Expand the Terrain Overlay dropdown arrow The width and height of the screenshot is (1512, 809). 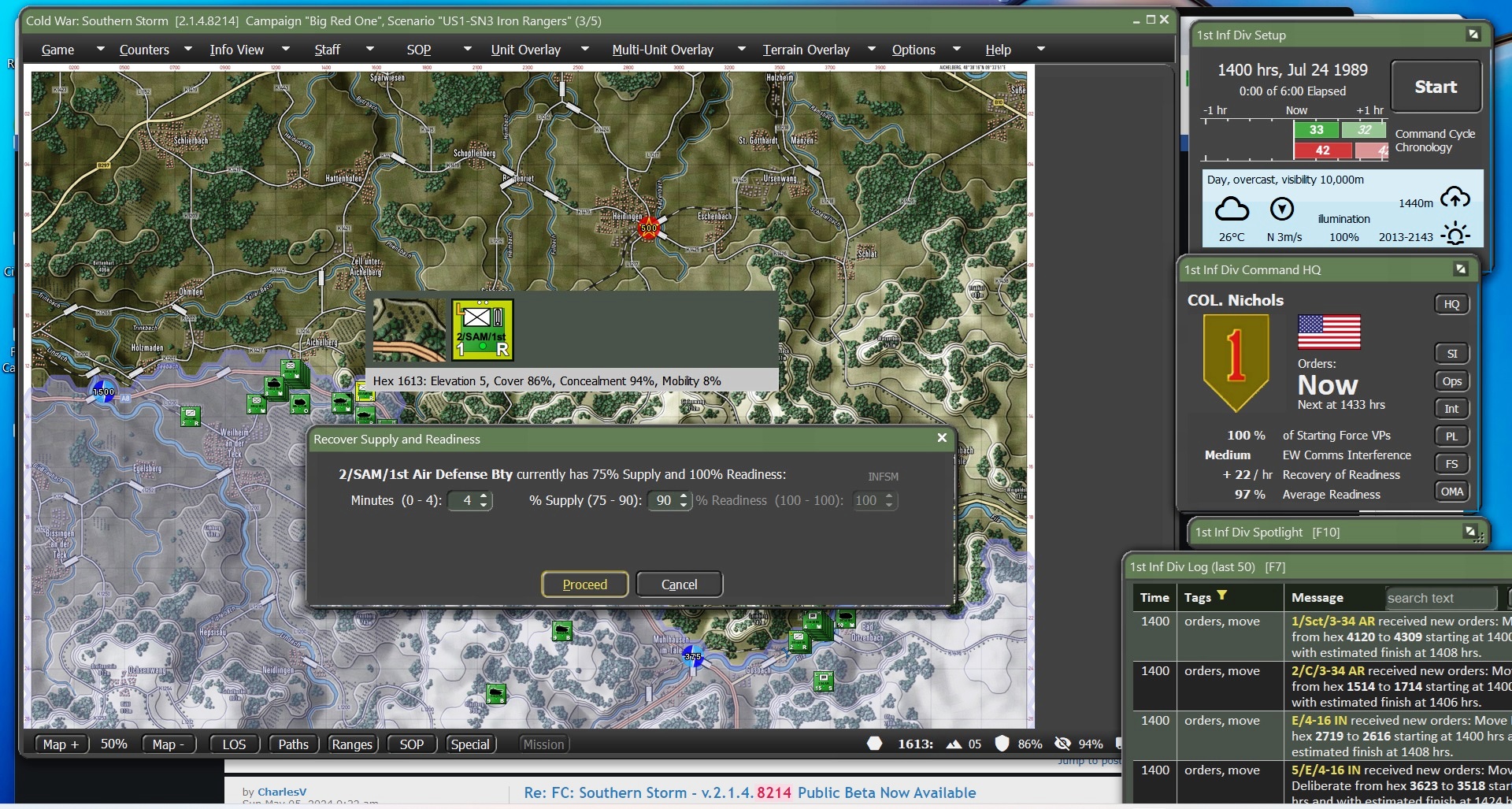872,49
